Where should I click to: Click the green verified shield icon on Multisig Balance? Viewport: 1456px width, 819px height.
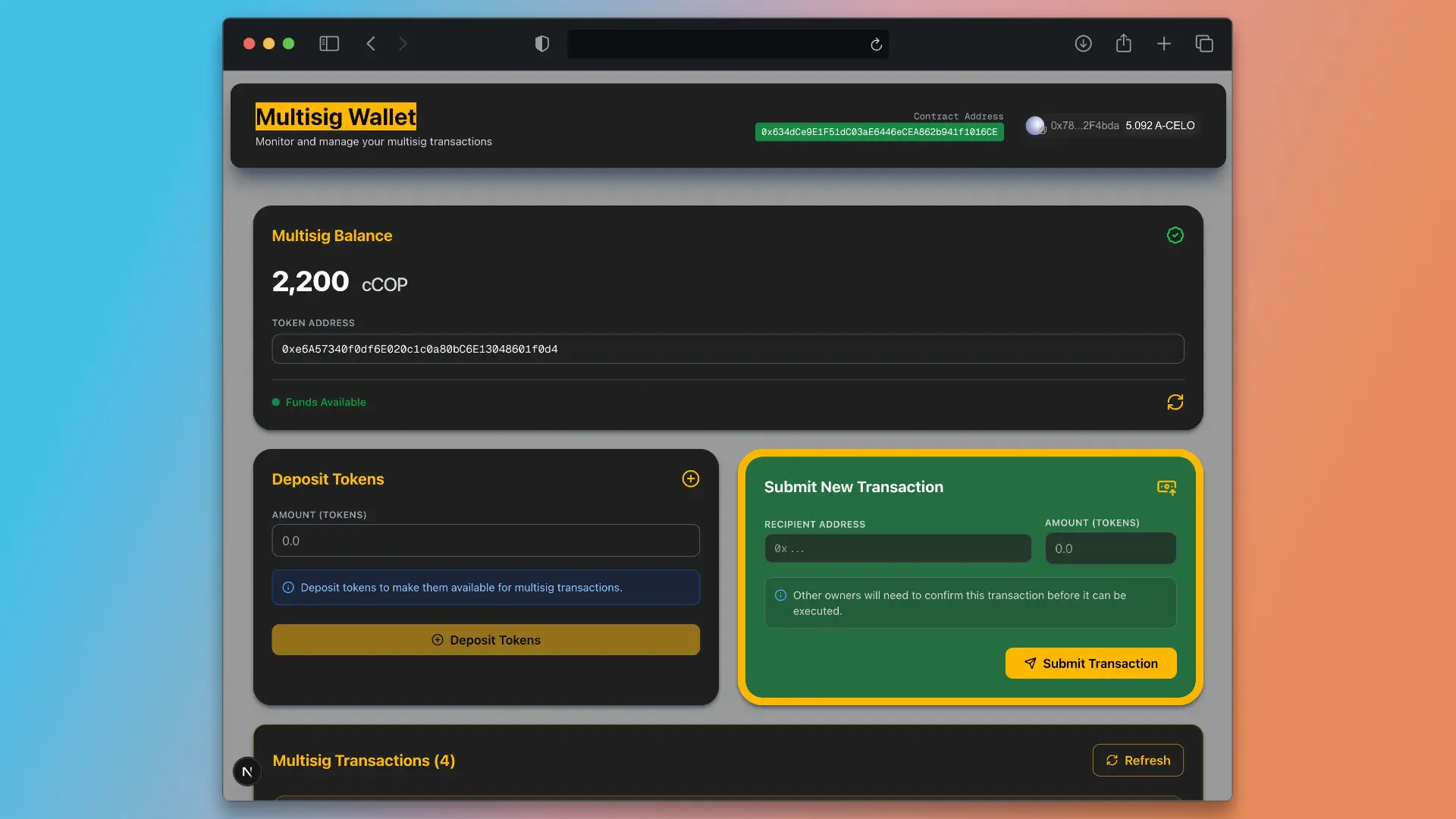point(1175,235)
